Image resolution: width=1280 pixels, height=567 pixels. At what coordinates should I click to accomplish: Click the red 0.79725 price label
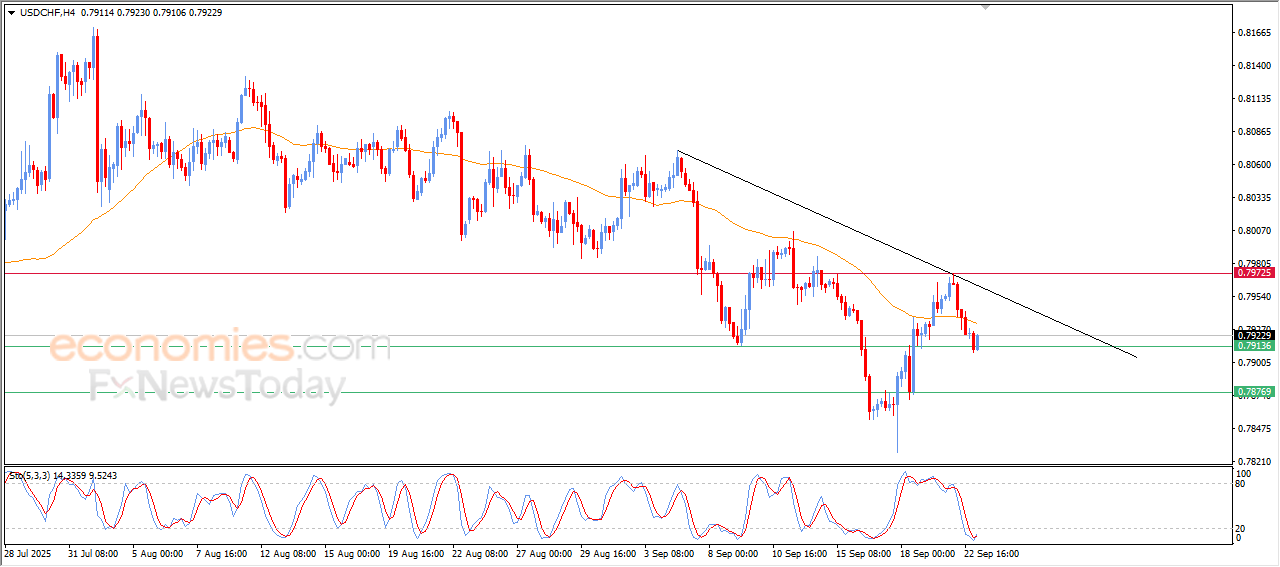point(1253,273)
